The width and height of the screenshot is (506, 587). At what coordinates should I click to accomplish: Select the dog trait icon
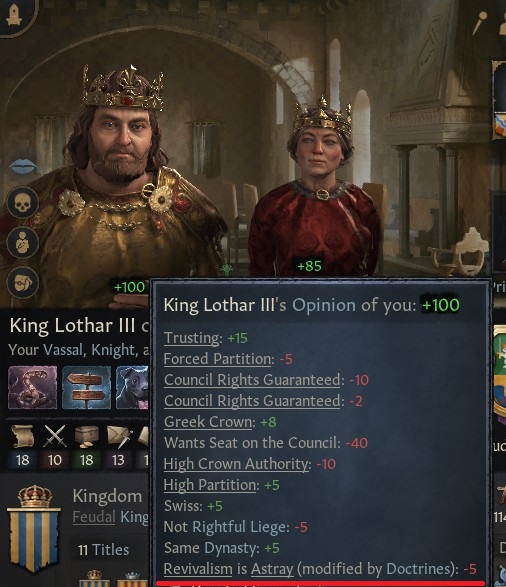(132, 387)
